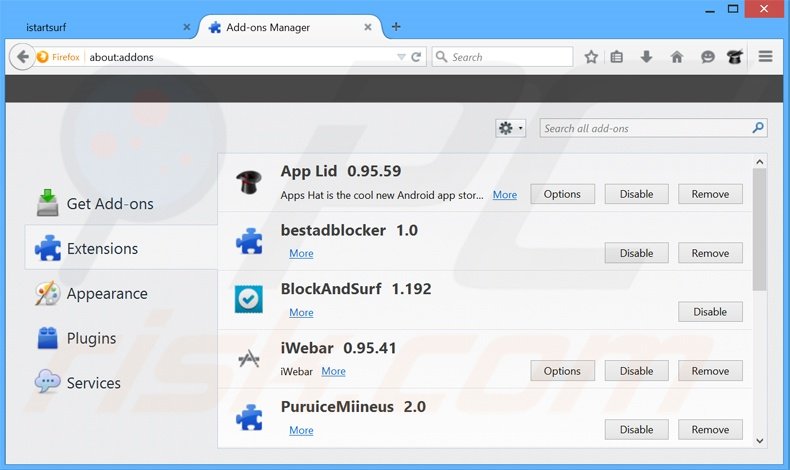Open a new tab with the plus button
The height and width of the screenshot is (470, 790).
(396, 27)
